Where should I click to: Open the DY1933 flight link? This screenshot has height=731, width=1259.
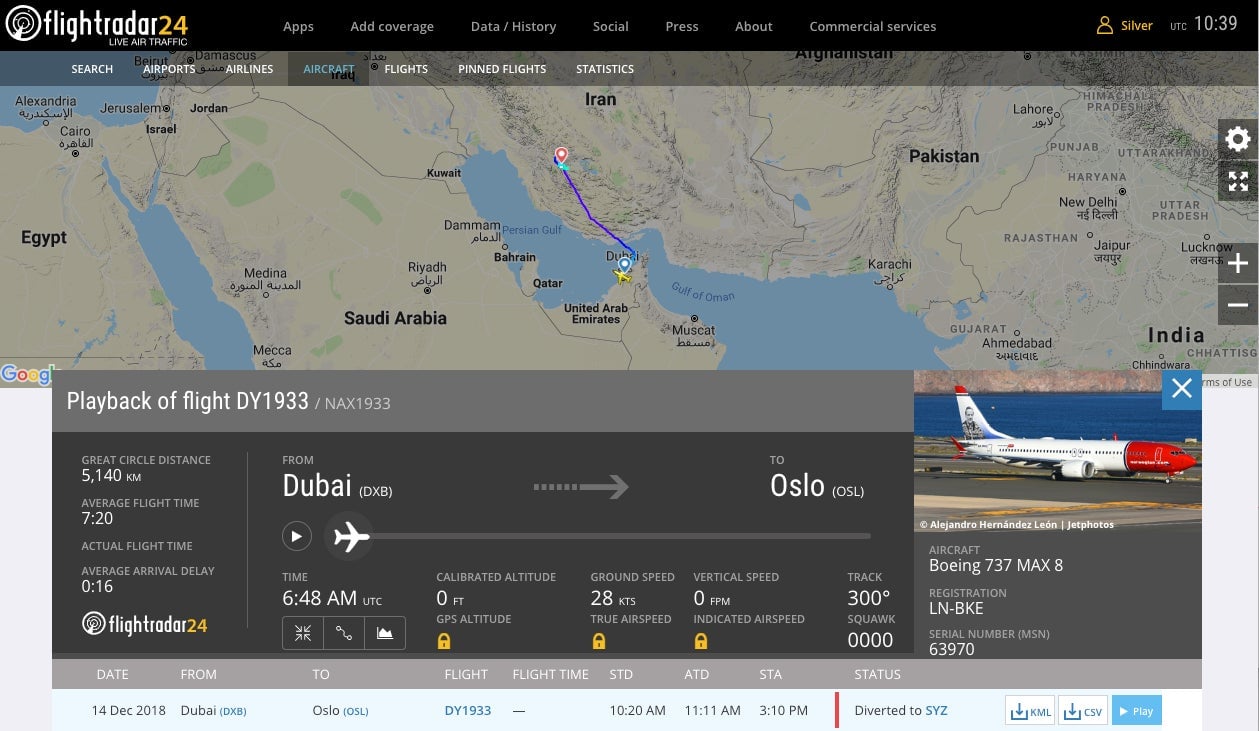(468, 711)
